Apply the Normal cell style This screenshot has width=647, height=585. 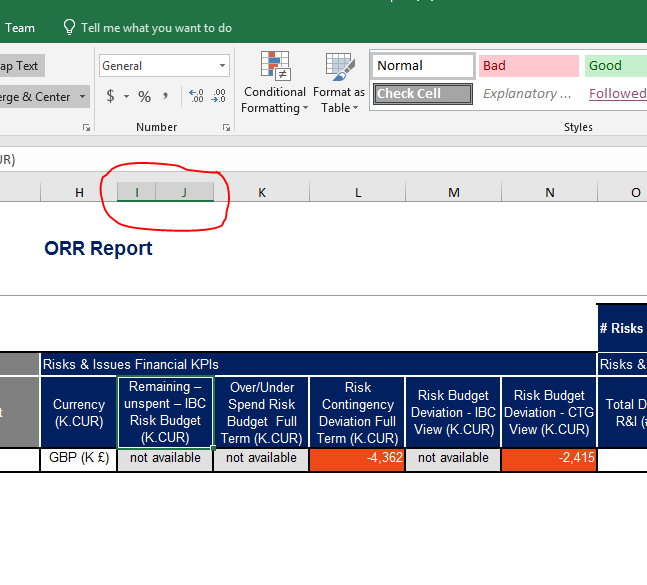[422, 66]
